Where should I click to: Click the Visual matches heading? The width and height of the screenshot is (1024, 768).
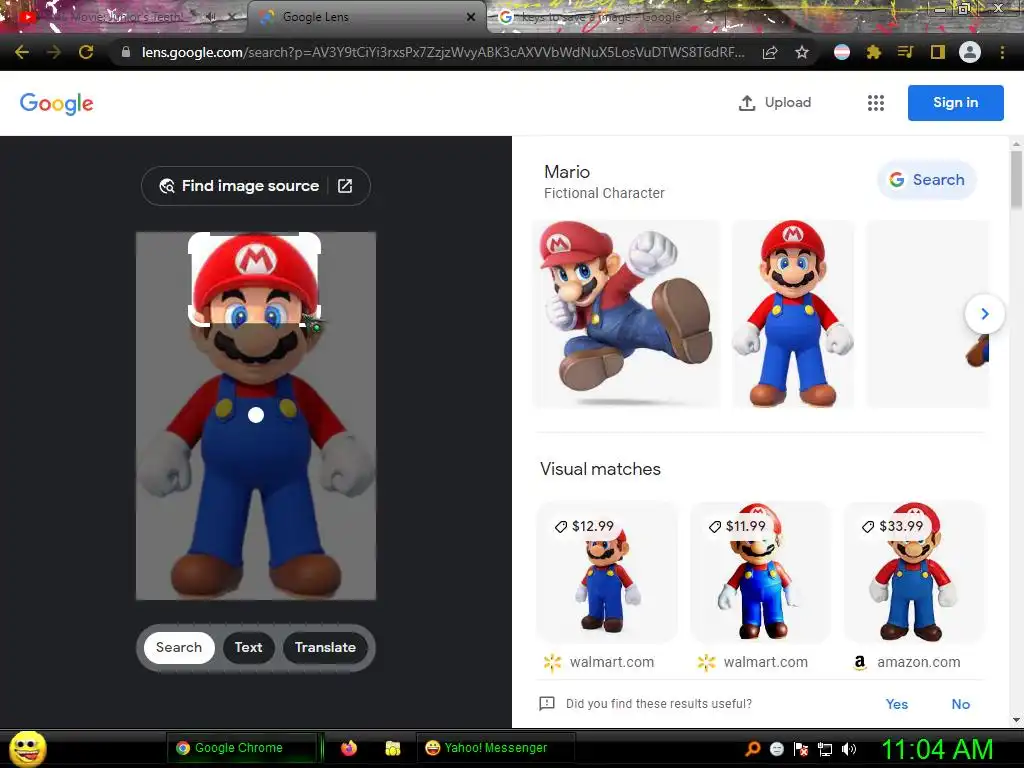click(600, 469)
